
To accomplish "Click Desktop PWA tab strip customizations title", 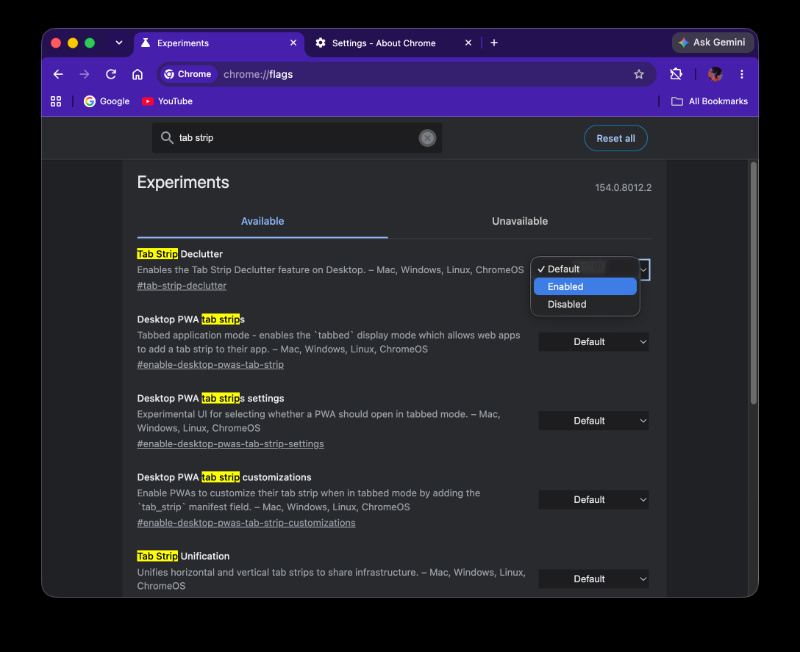I will click(x=224, y=478).
